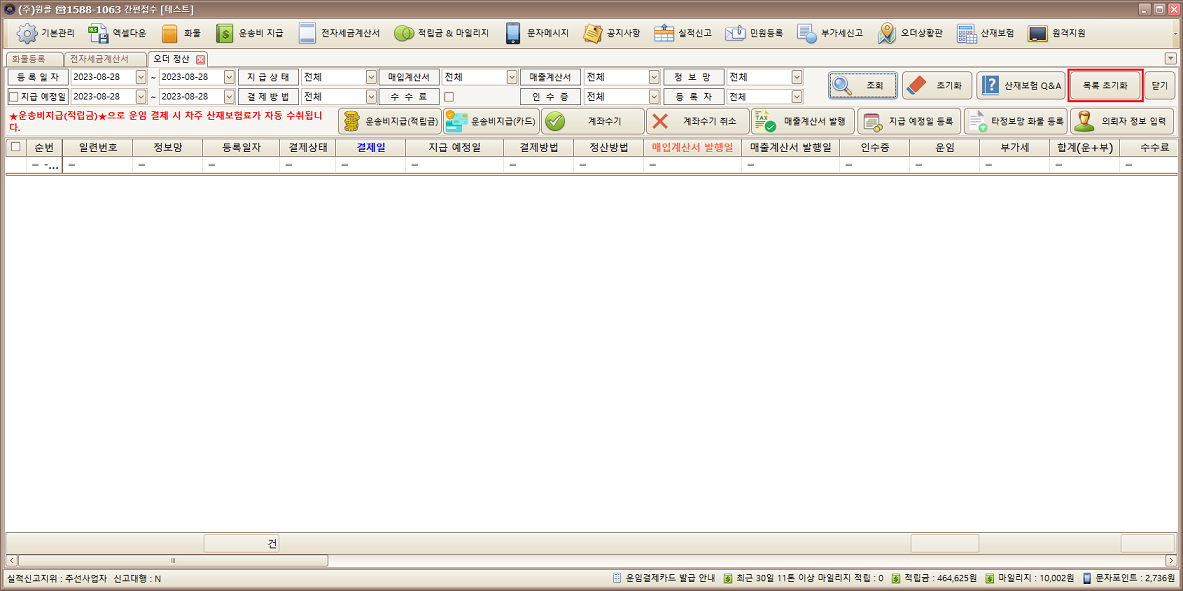The height and width of the screenshot is (591, 1183).
Task: Check the select-all box in table header
Action: point(15,147)
